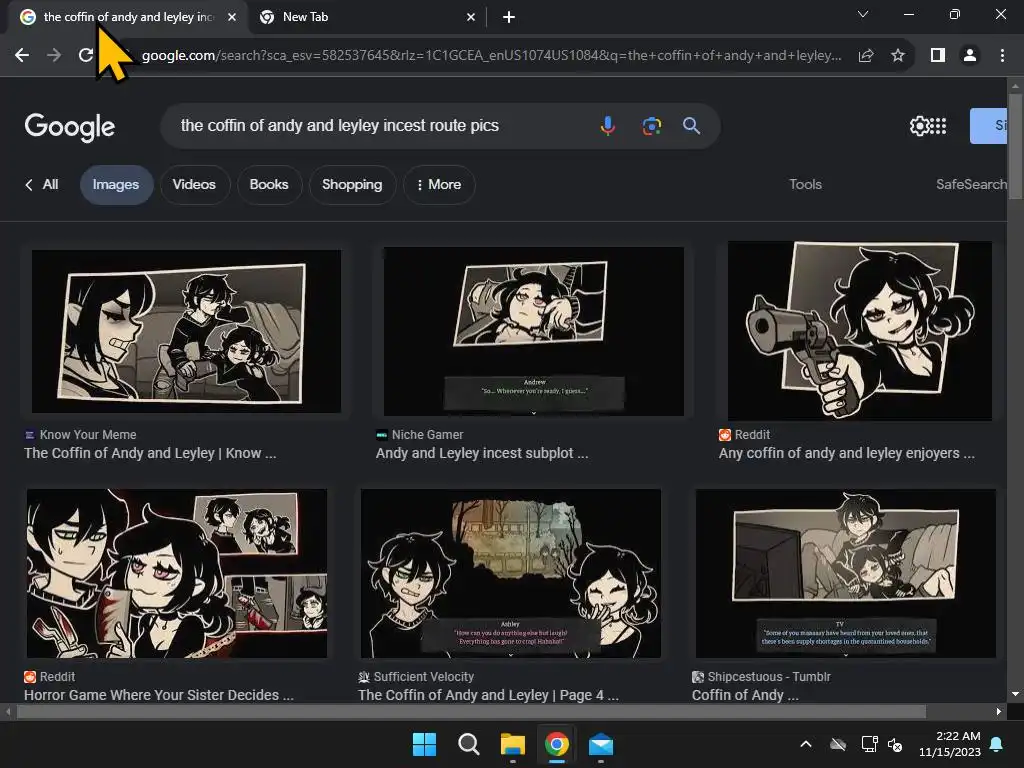
Task: Open 'Andy and Leyley incest subplot' link
Action: 482,453
